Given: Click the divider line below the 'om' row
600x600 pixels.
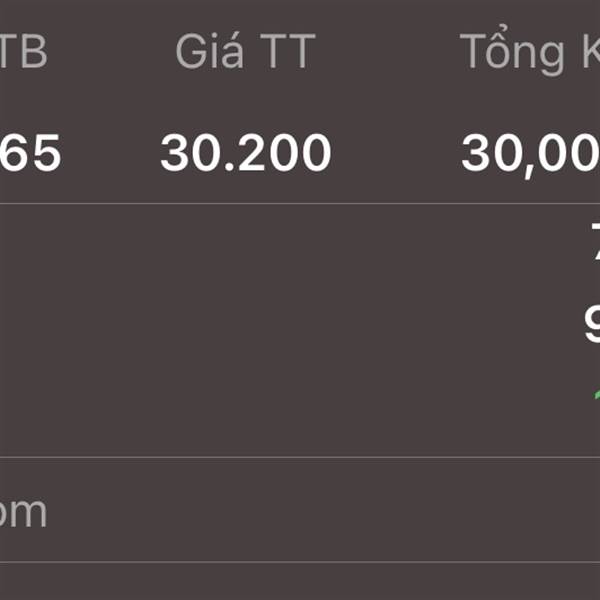Looking at the screenshot, I should click(x=300, y=562).
